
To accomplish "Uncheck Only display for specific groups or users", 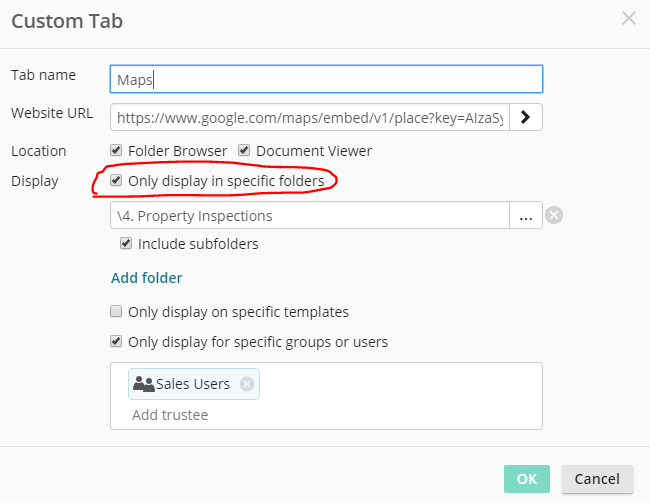I will point(116,342).
